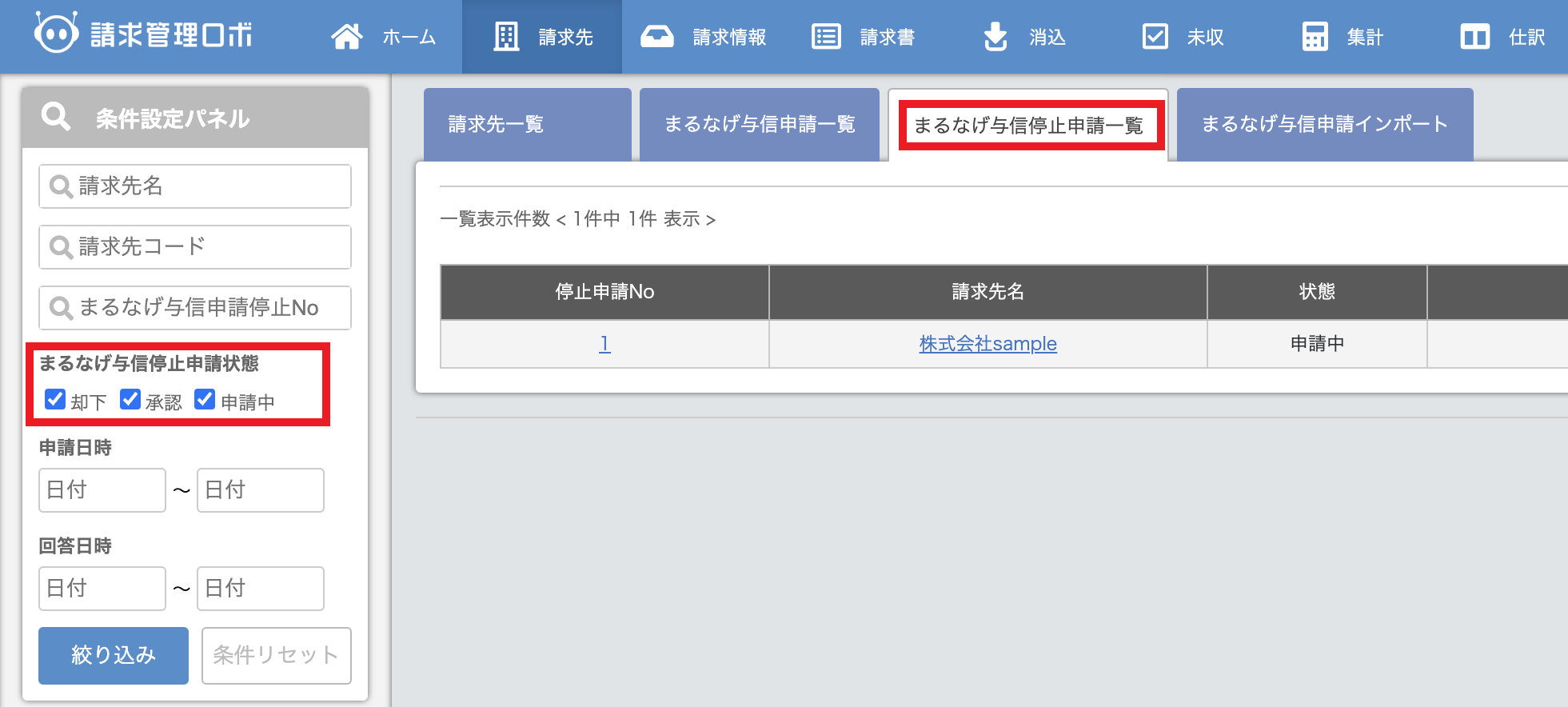Uncheck the 承認 checkbox
The height and width of the screenshot is (707, 1568).
(x=130, y=399)
